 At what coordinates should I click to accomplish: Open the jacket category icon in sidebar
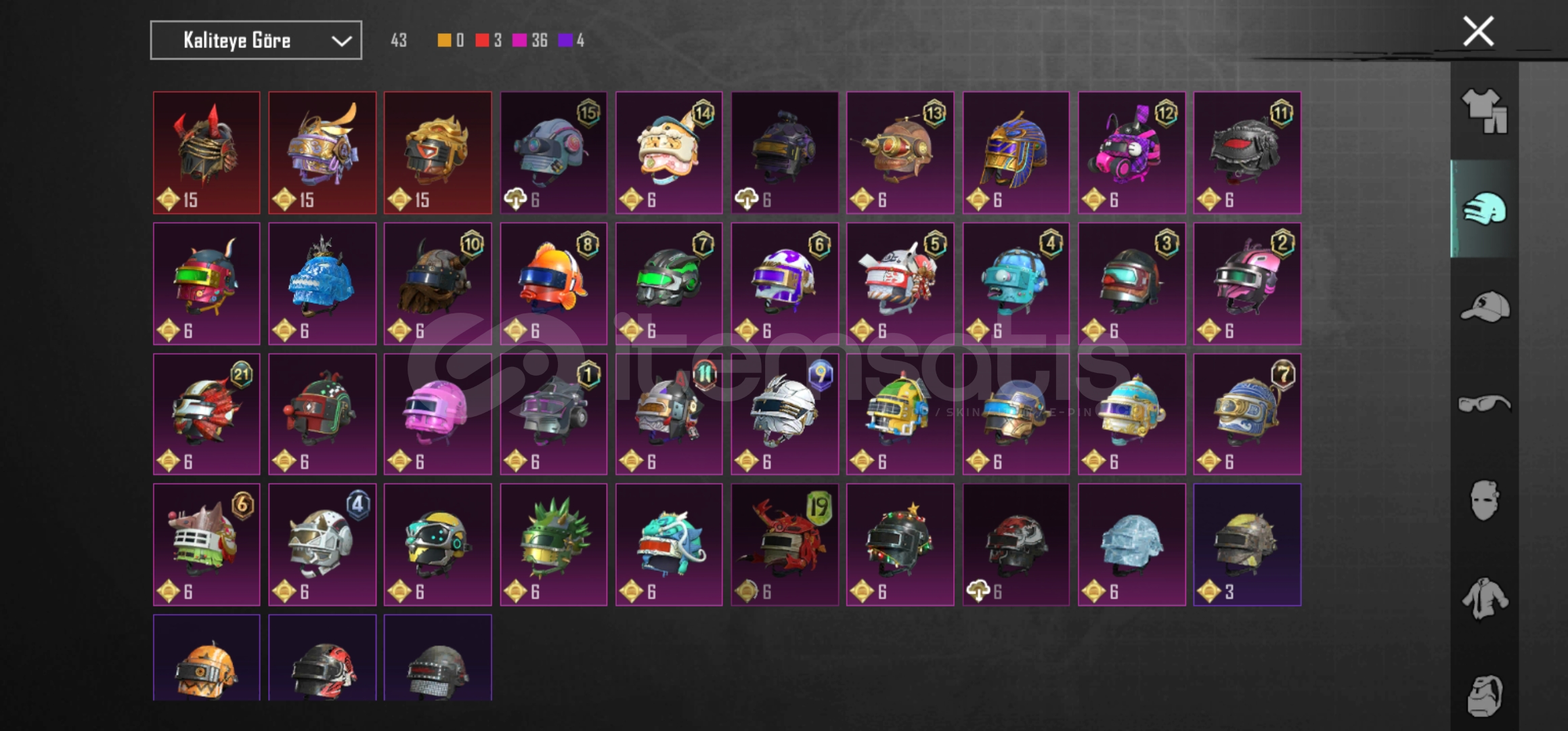click(x=1484, y=598)
